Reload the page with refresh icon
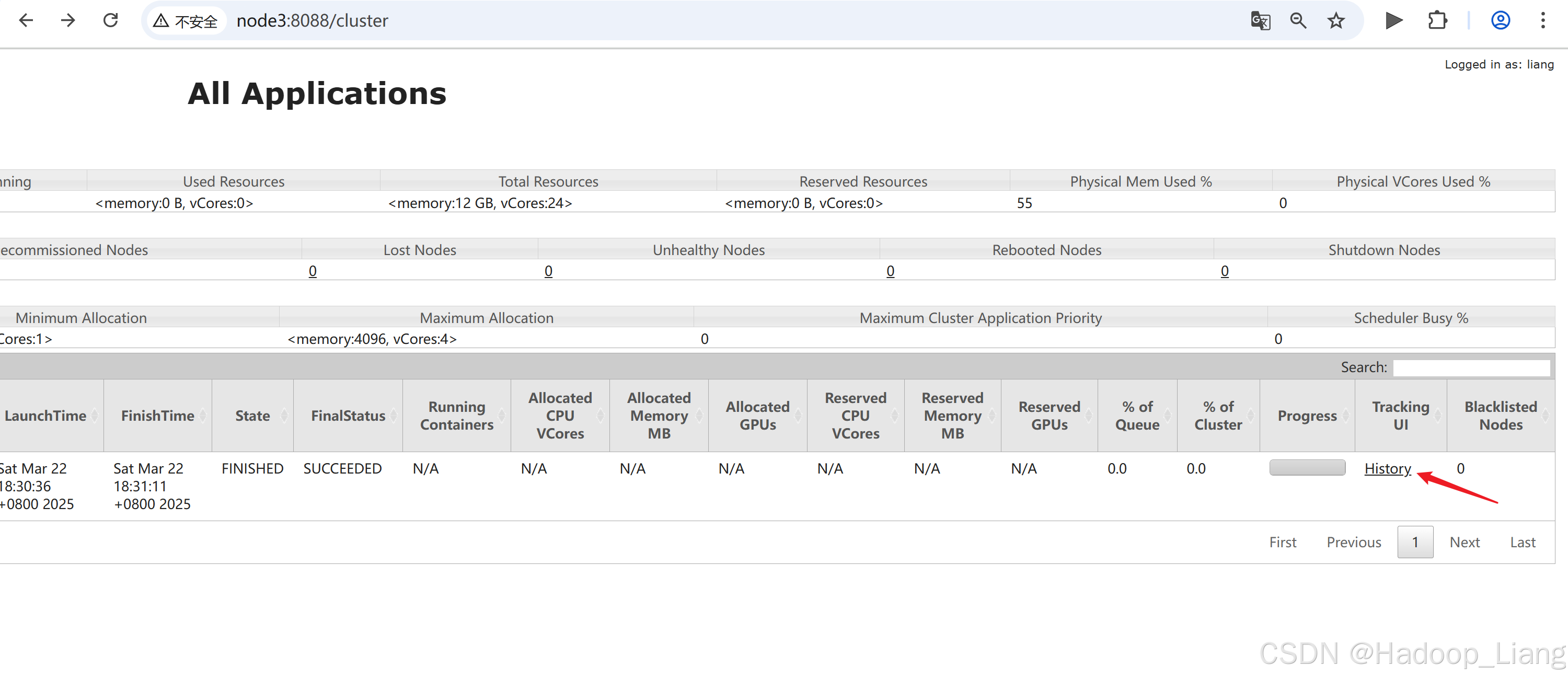The height and width of the screenshot is (680, 1568). 110,21
